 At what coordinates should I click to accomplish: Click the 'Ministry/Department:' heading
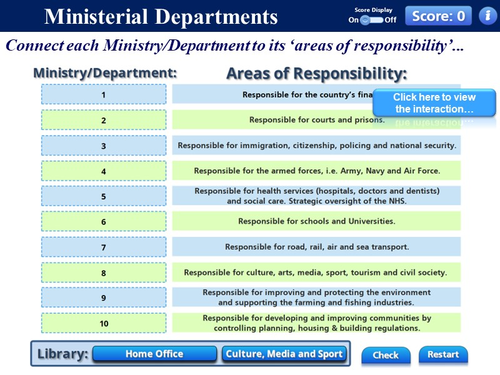(x=105, y=73)
